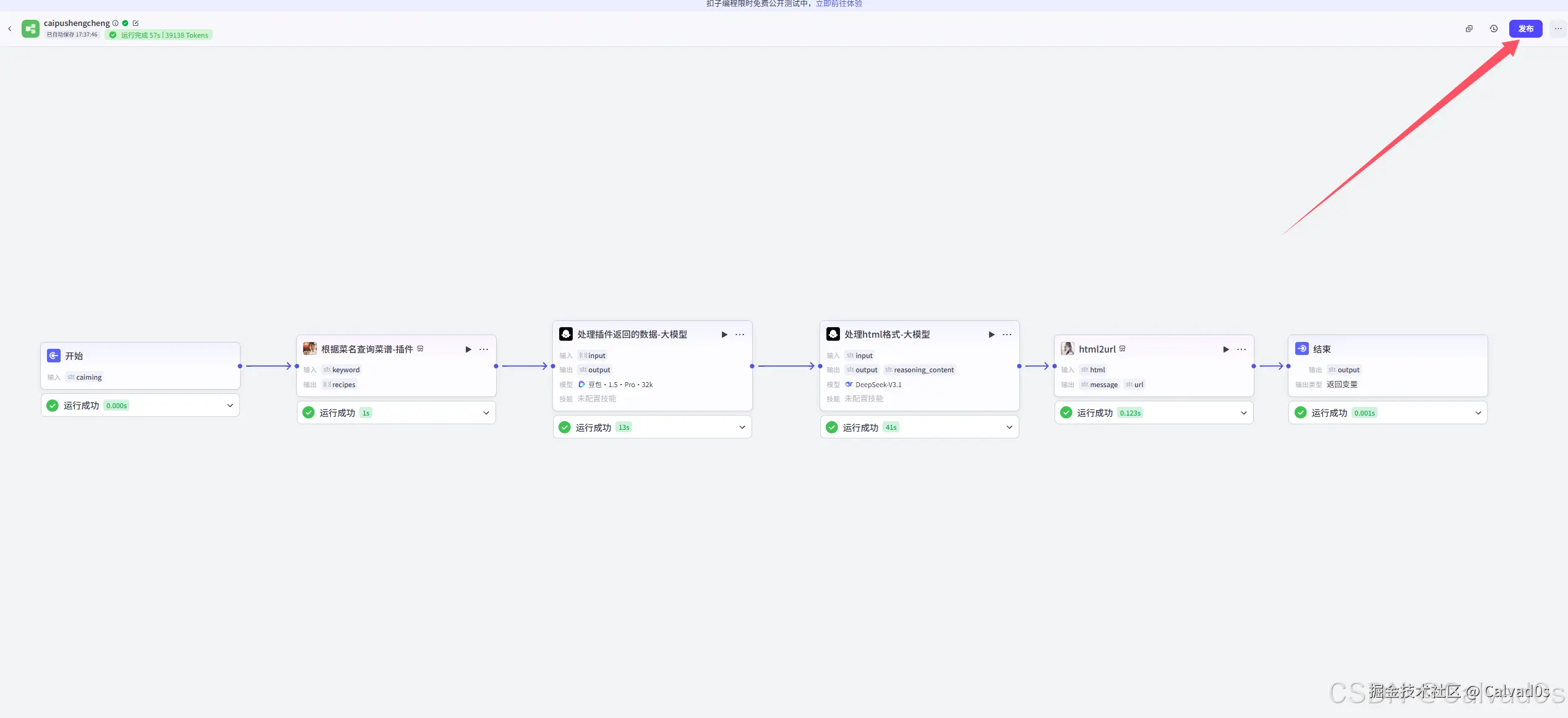The width and height of the screenshot is (1568, 718).
Task: Open the three-dot menu on 处理html格式-大模型
Action: tap(1007, 335)
